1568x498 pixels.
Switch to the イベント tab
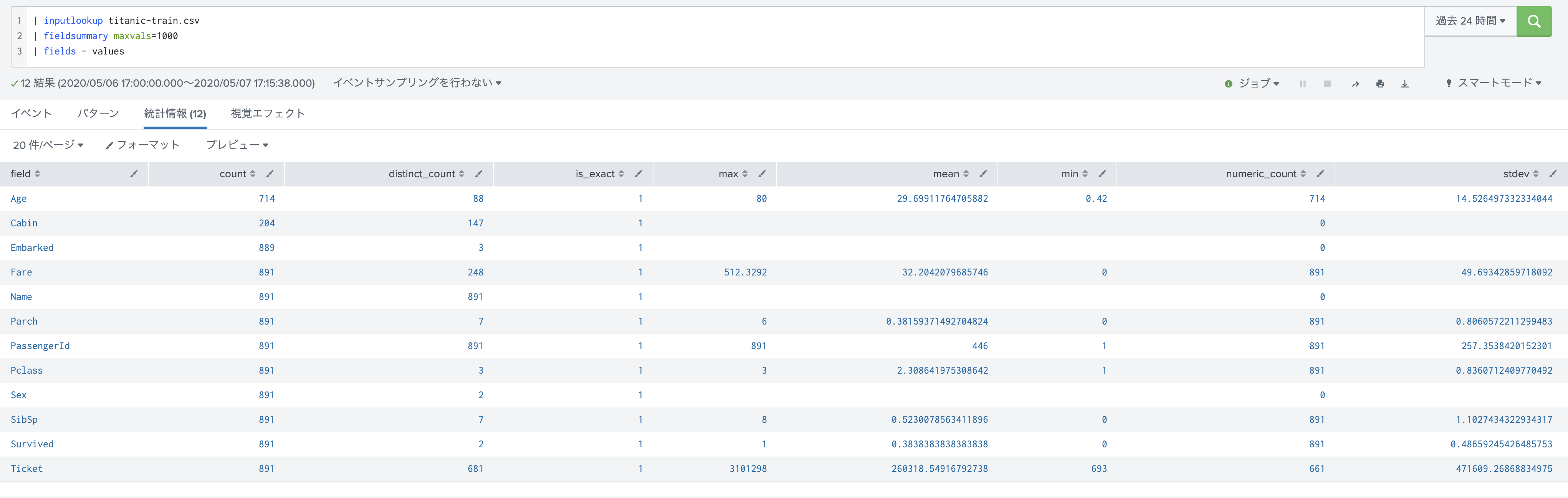[31, 114]
